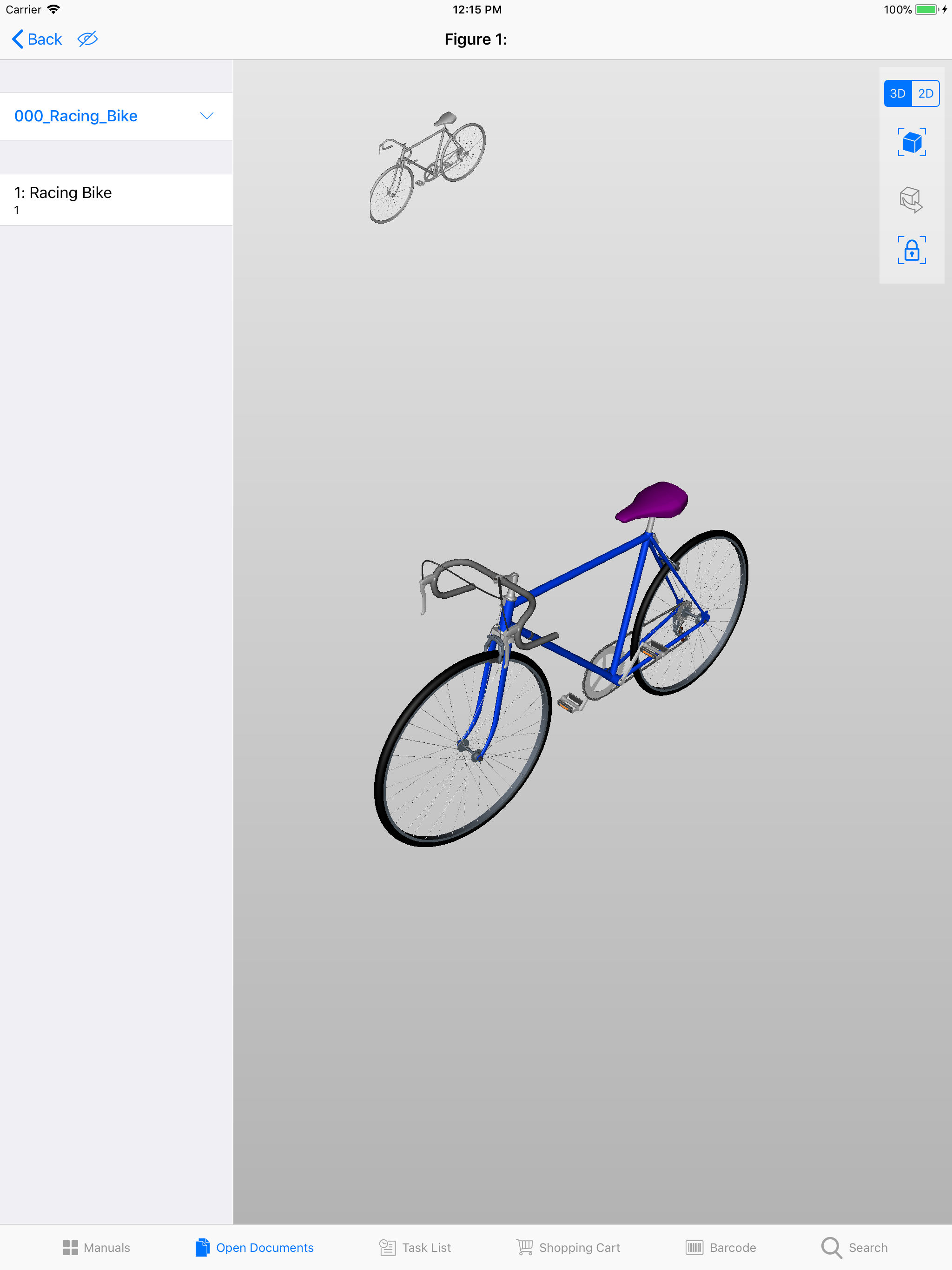
Task: Toggle the view lock icon
Action: (x=912, y=250)
